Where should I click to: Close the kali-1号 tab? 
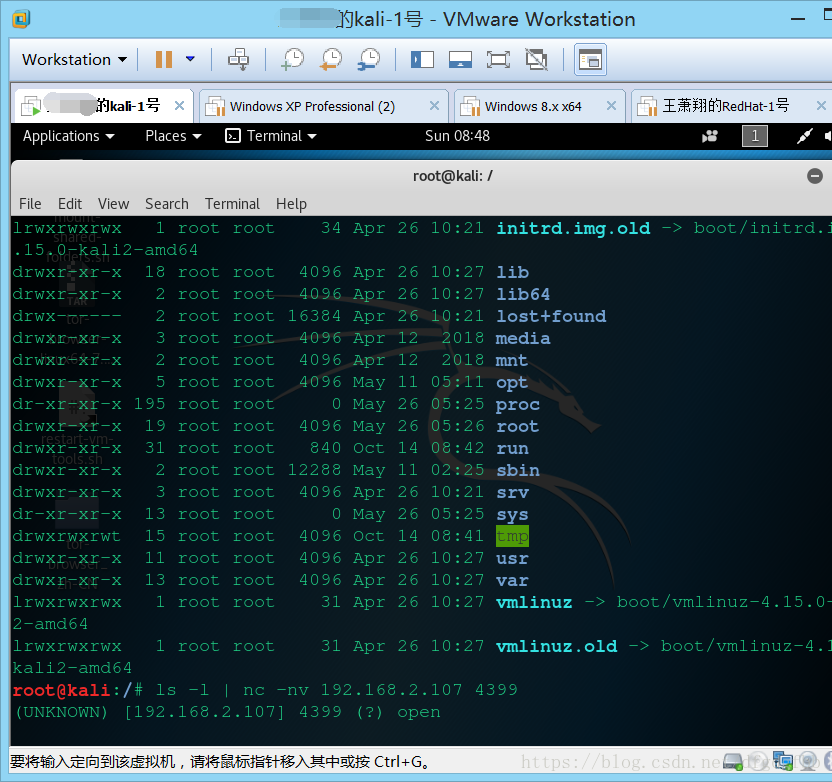(x=179, y=106)
